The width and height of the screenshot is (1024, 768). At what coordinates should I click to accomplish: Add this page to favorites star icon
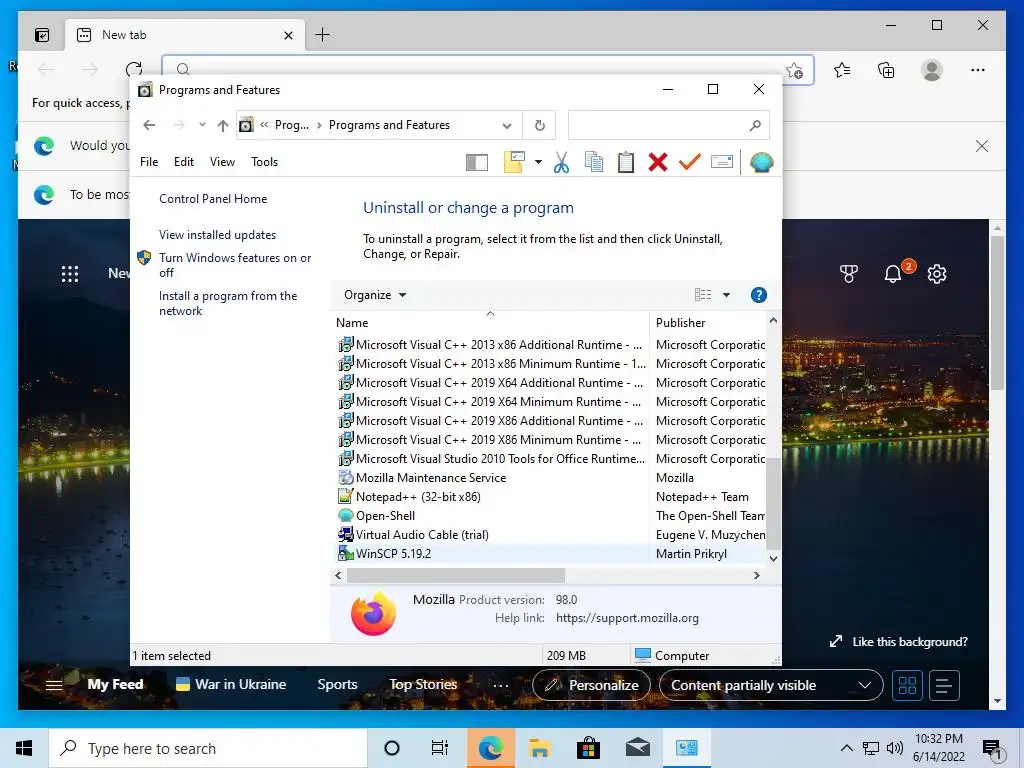(794, 70)
